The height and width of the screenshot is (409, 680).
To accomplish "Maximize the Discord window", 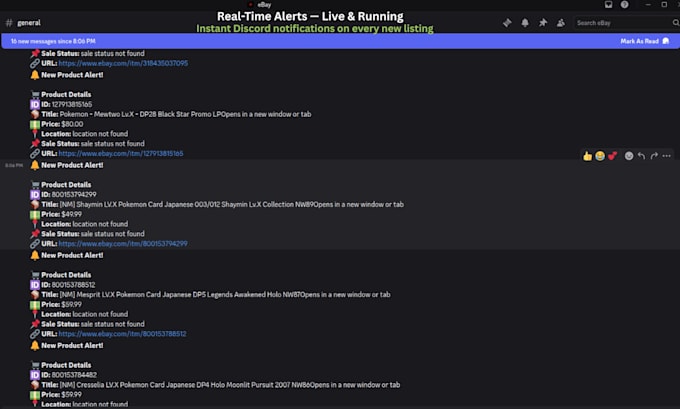I will [664, 5].
